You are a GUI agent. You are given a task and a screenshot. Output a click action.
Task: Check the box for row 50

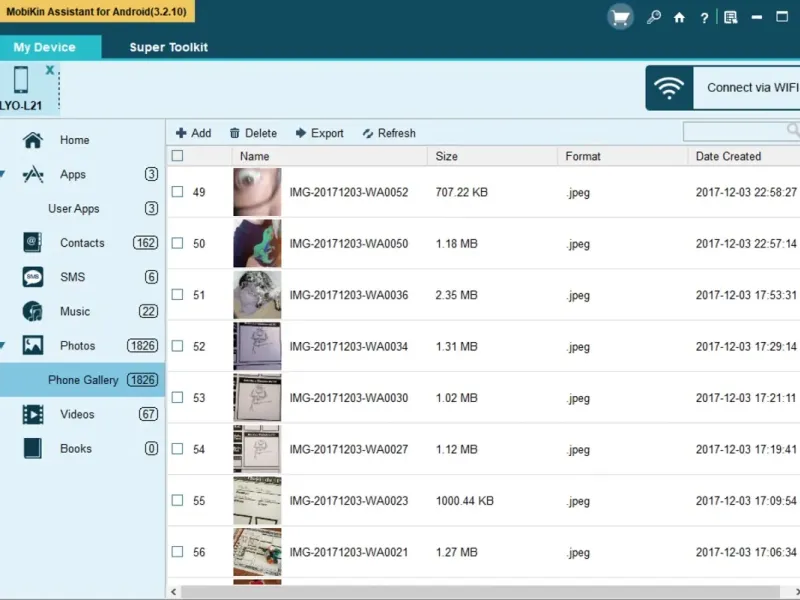pos(177,243)
